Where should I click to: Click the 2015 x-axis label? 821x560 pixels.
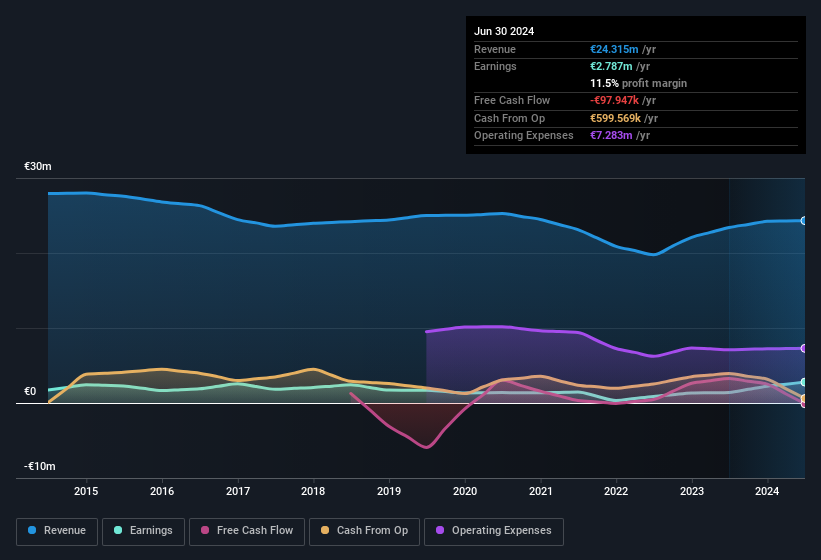pos(86,491)
